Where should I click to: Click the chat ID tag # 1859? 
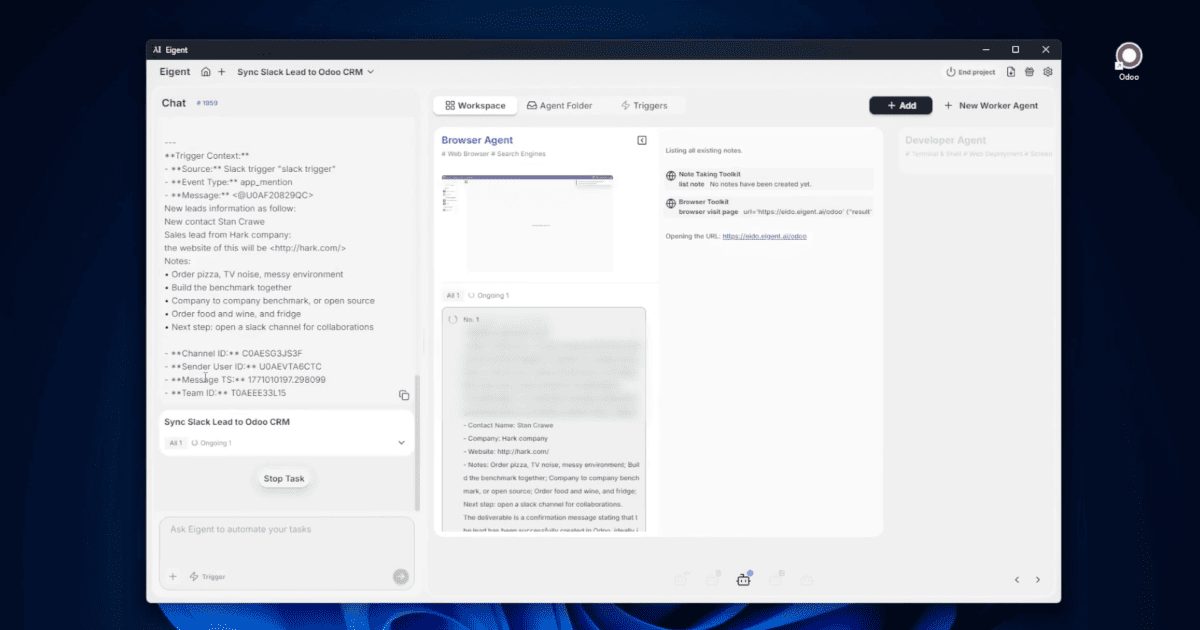click(207, 103)
